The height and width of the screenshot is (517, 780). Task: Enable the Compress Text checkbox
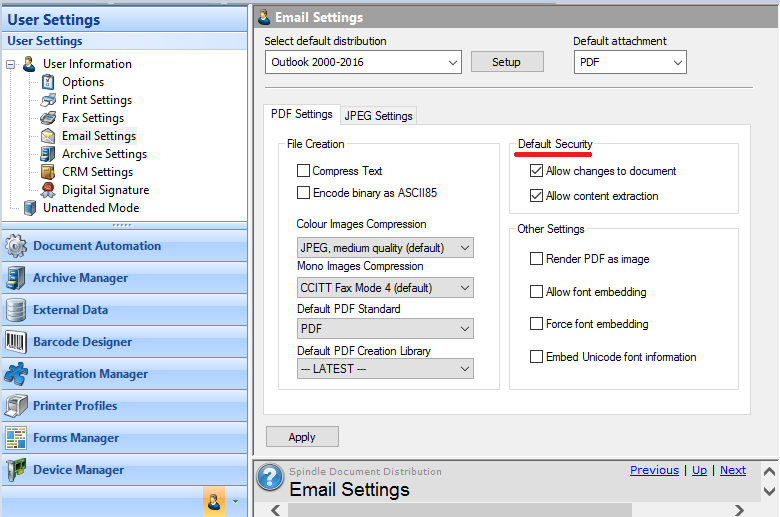point(303,171)
